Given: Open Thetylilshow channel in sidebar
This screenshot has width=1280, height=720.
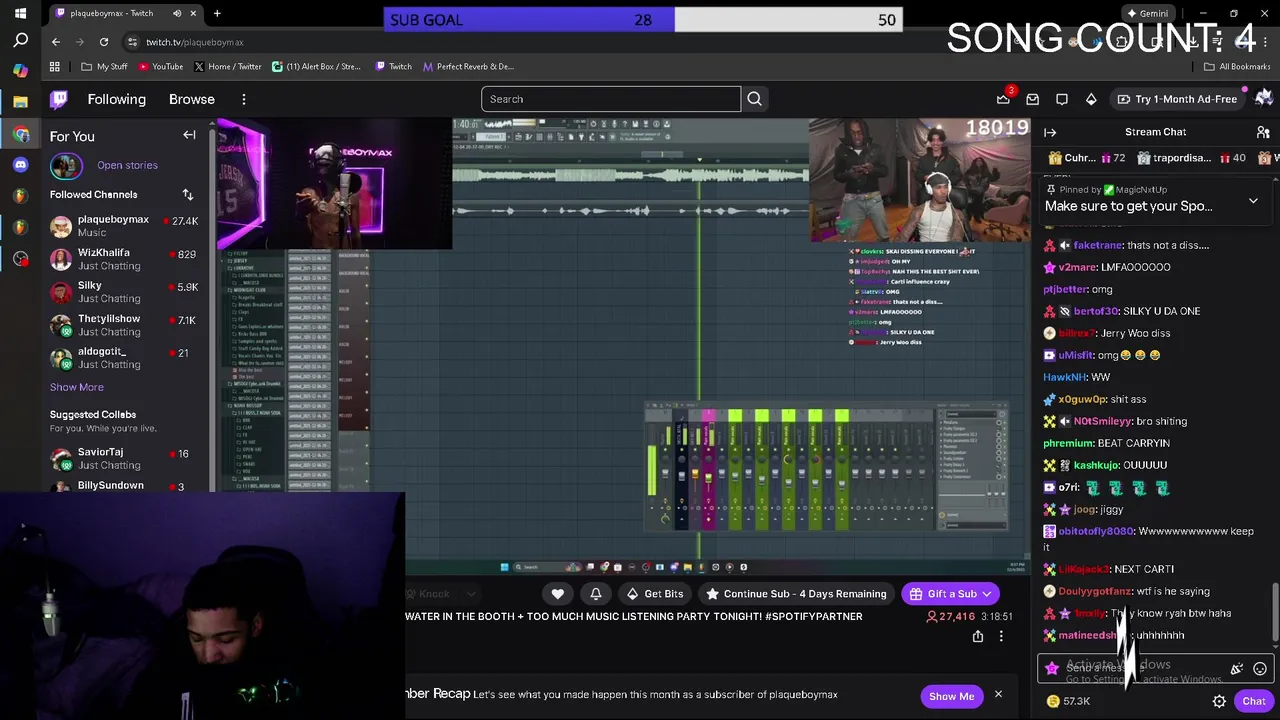Looking at the screenshot, I should click(x=124, y=325).
